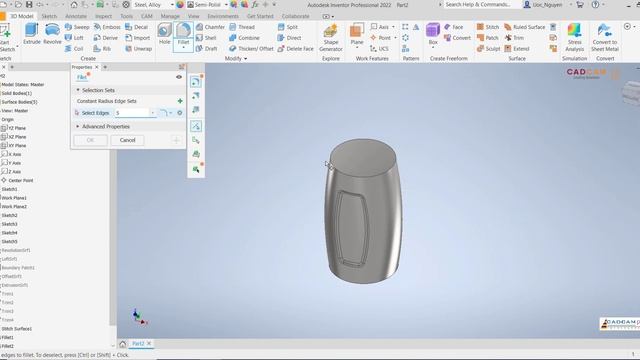This screenshot has width=640, height=360.
Task: Open the Axis dropdown arrow
Action: pos(393,27)
